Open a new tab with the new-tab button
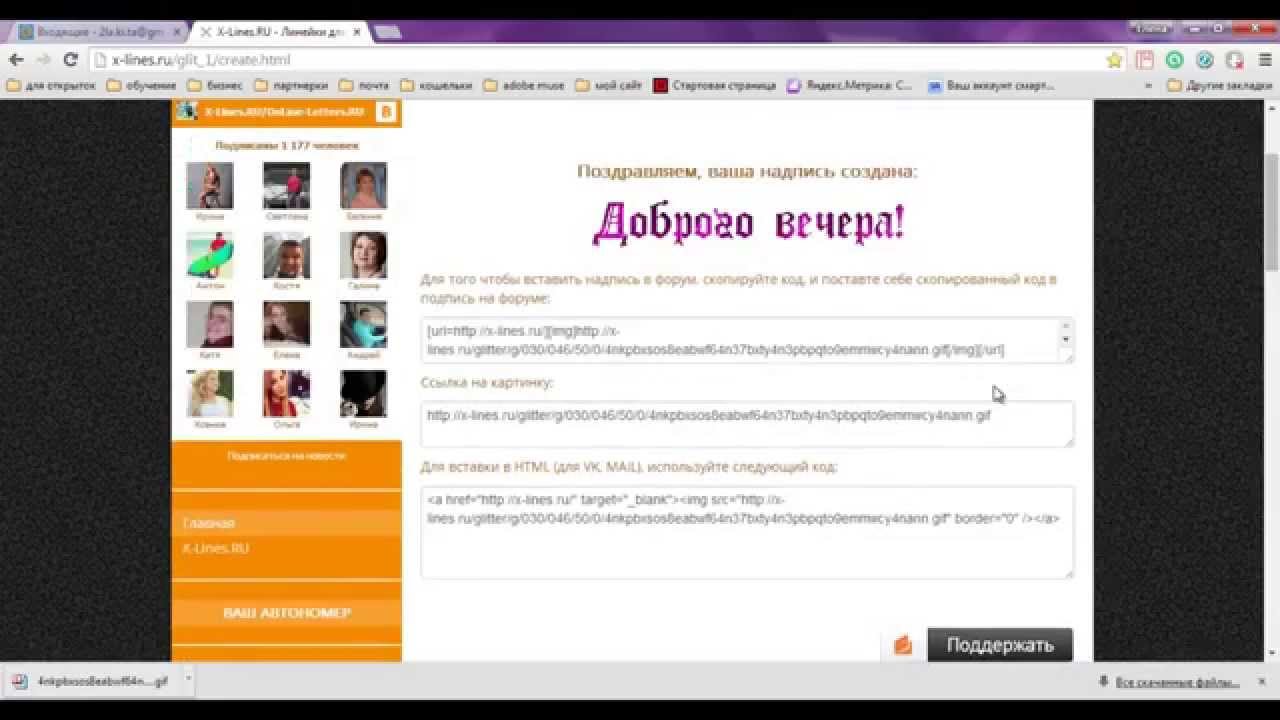Viewport: 1280px width, 720px height. click(x=386, y=32)
